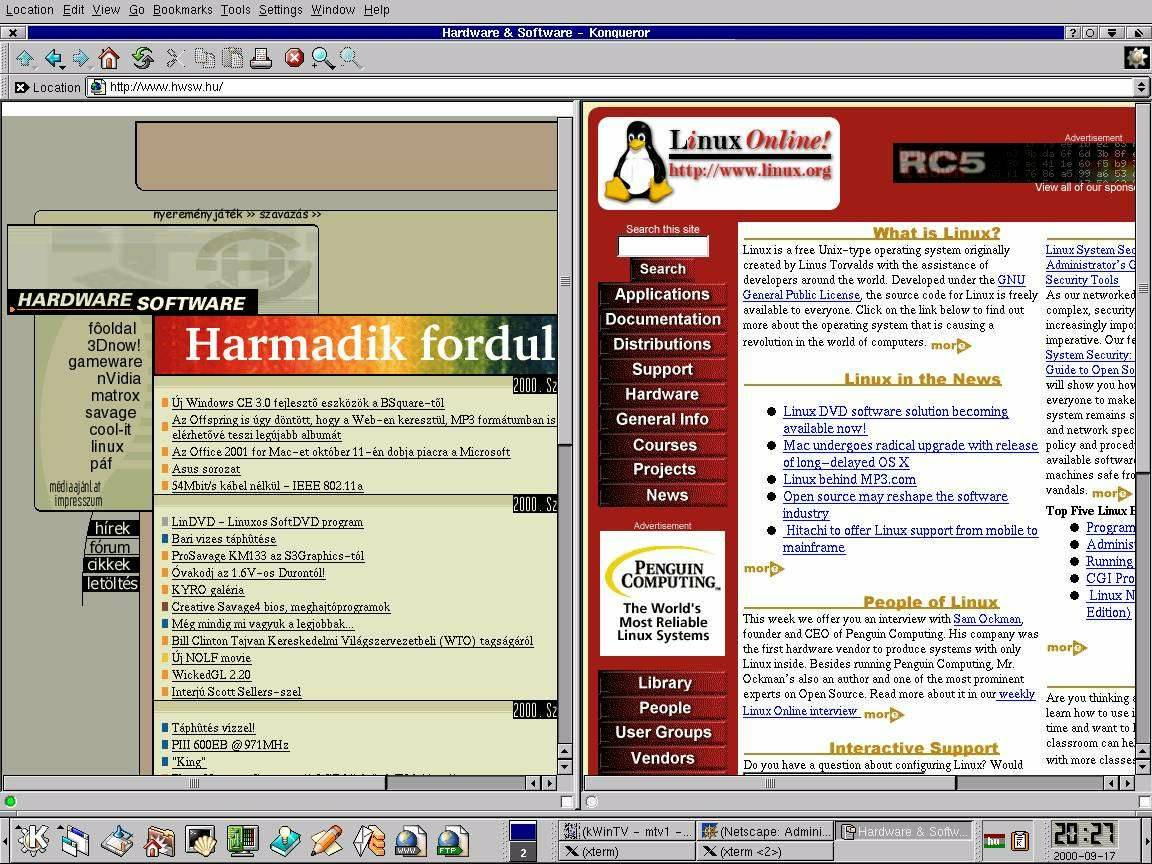Launch the home folder icon in the panel
The image size is (1152, 864).
click(x=159, y=840)
